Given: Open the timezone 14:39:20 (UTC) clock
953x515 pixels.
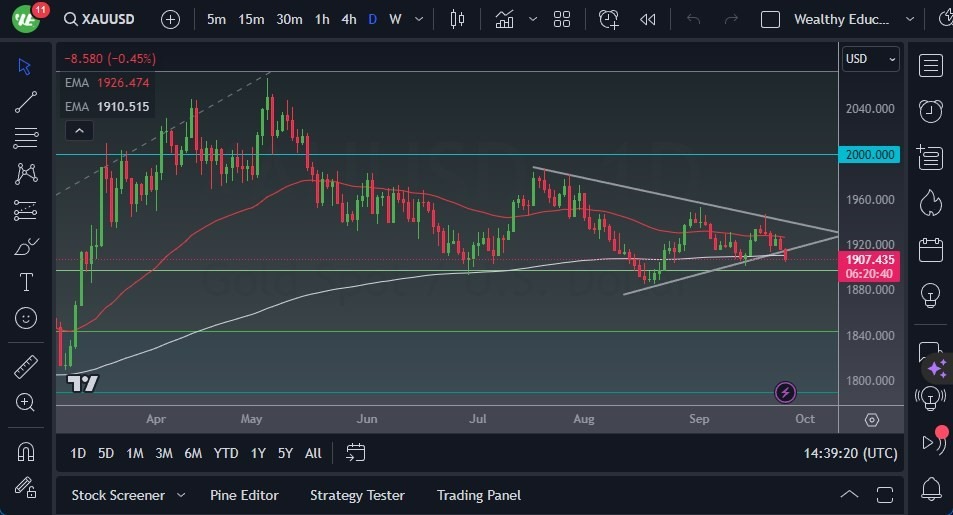Looking at the screenshot, I should [850, 453].
